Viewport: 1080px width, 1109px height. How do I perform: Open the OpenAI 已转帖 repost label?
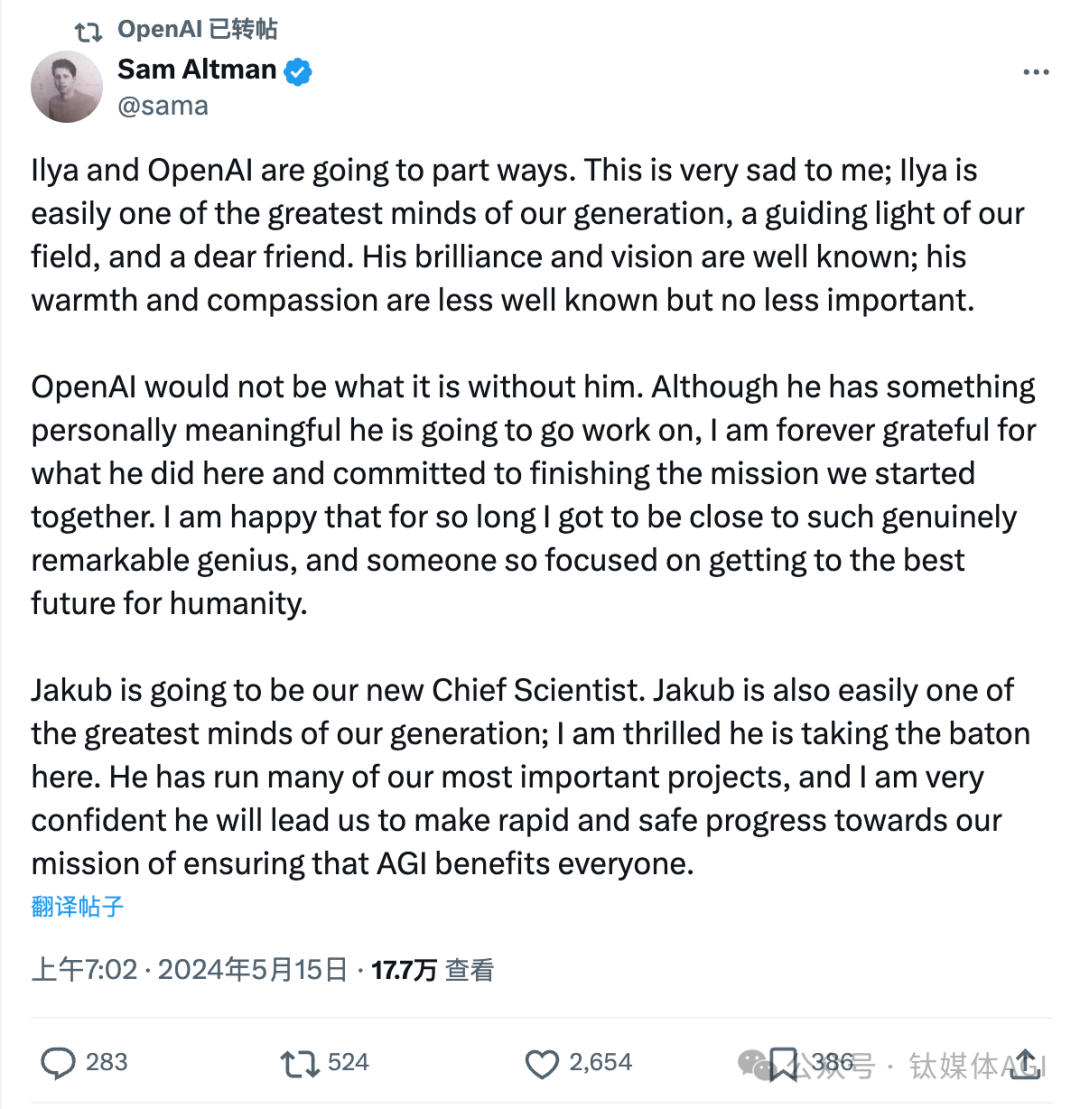tap(197, 30)
